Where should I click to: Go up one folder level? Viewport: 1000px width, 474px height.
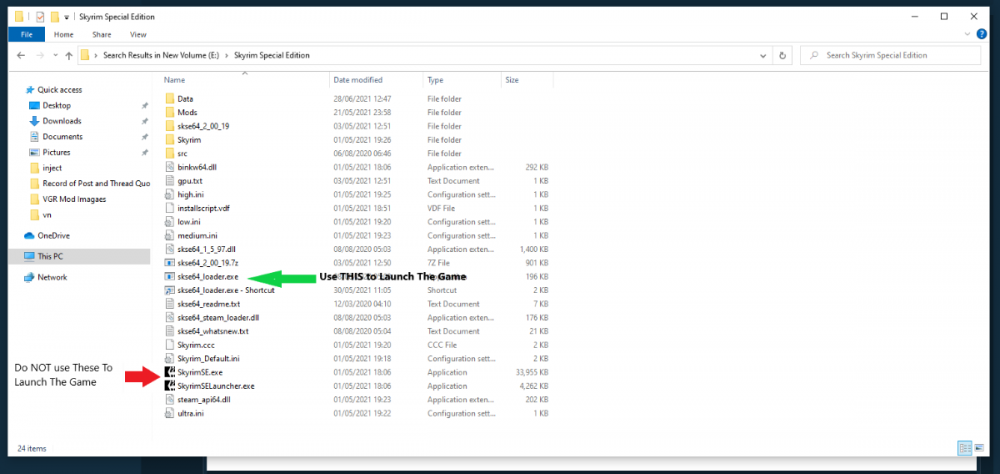click(x=69, y=56)
